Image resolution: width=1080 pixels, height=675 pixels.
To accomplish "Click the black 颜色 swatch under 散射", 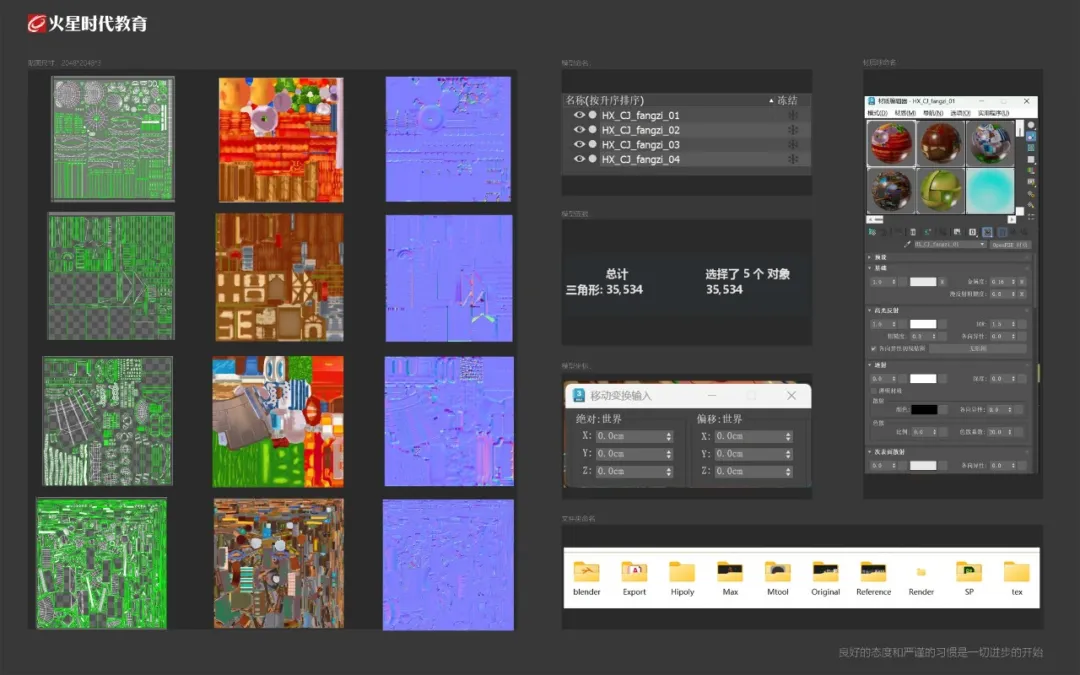I will 923,409.
